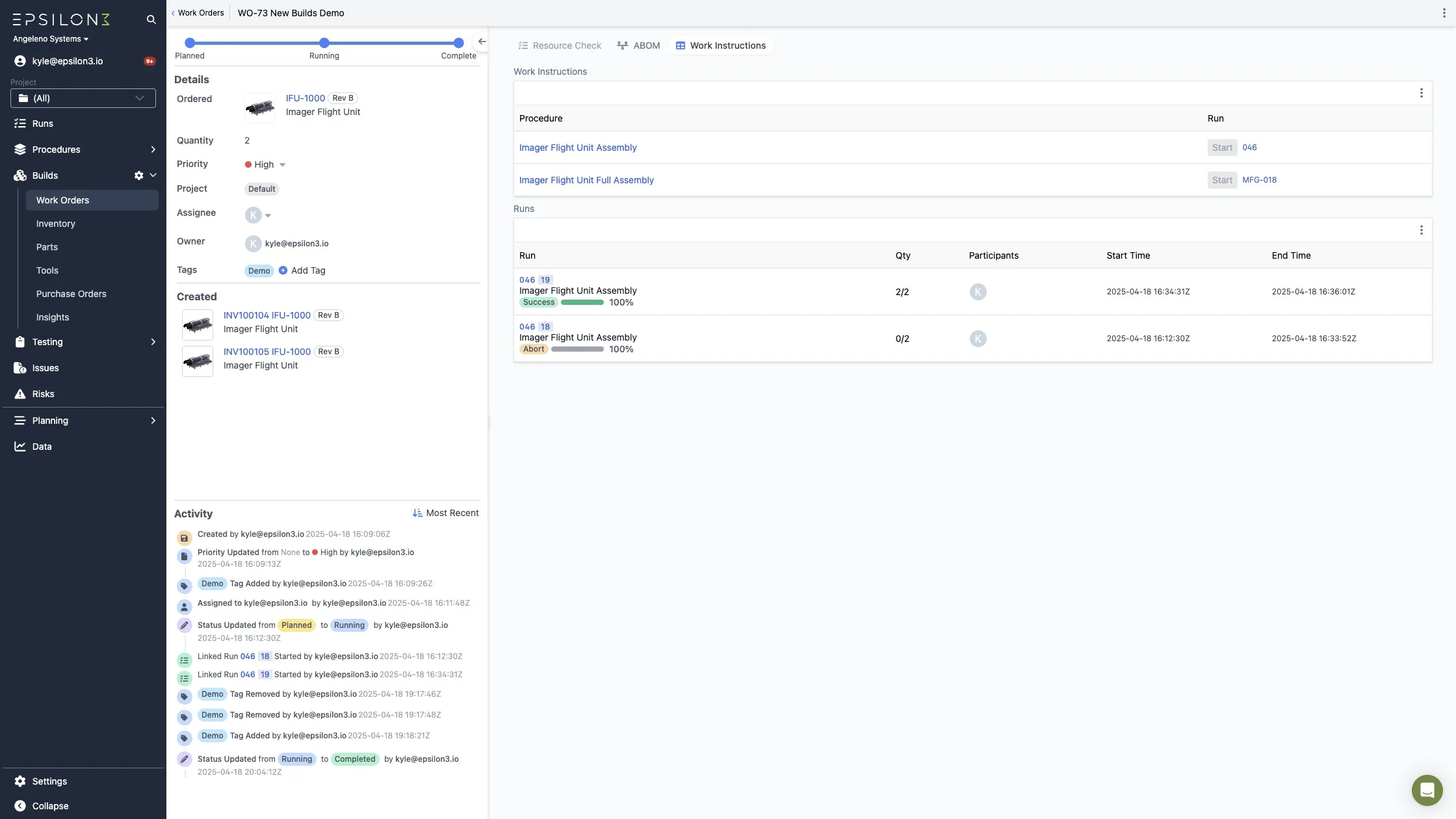The image size is (1456, 819).
Task: Collapse the sidebar navigation
Action: (41, 806)
